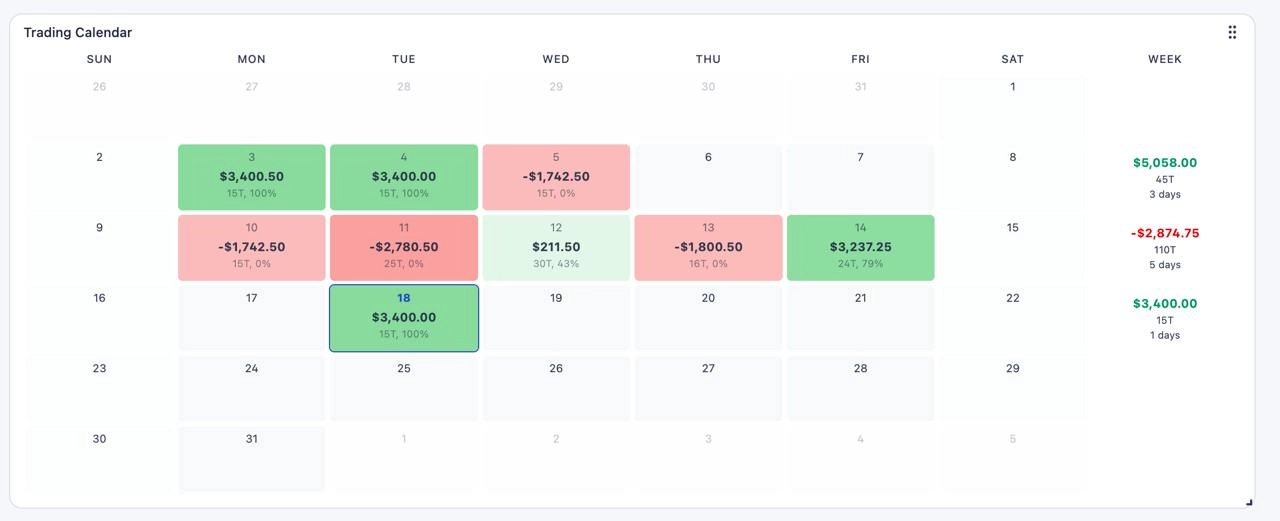Select day 31 on Monday
This screenshot has height=521, width=1280.
point(252,459)
